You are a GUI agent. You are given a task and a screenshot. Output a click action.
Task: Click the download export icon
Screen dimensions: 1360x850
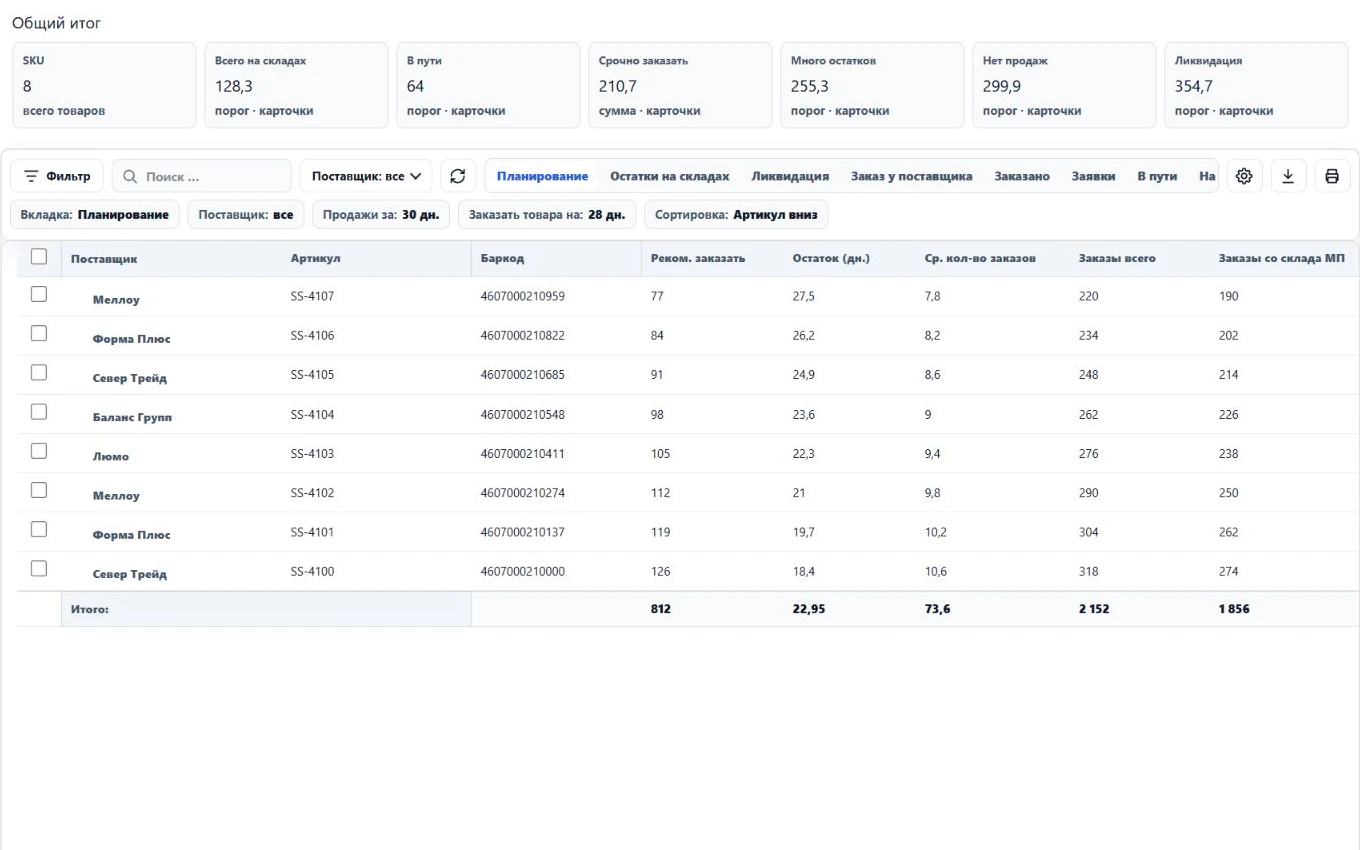point(1288,176)
